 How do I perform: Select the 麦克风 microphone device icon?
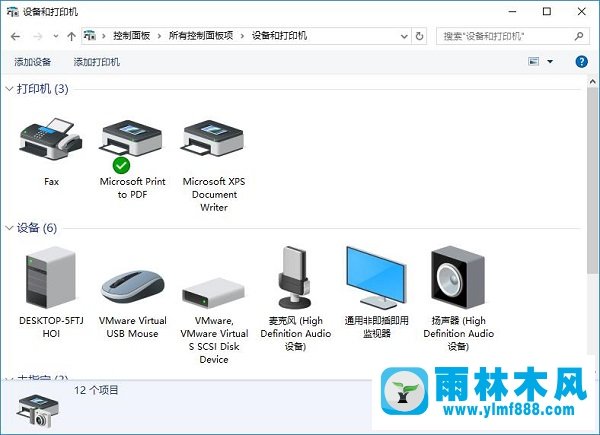(x=295, y=277)
